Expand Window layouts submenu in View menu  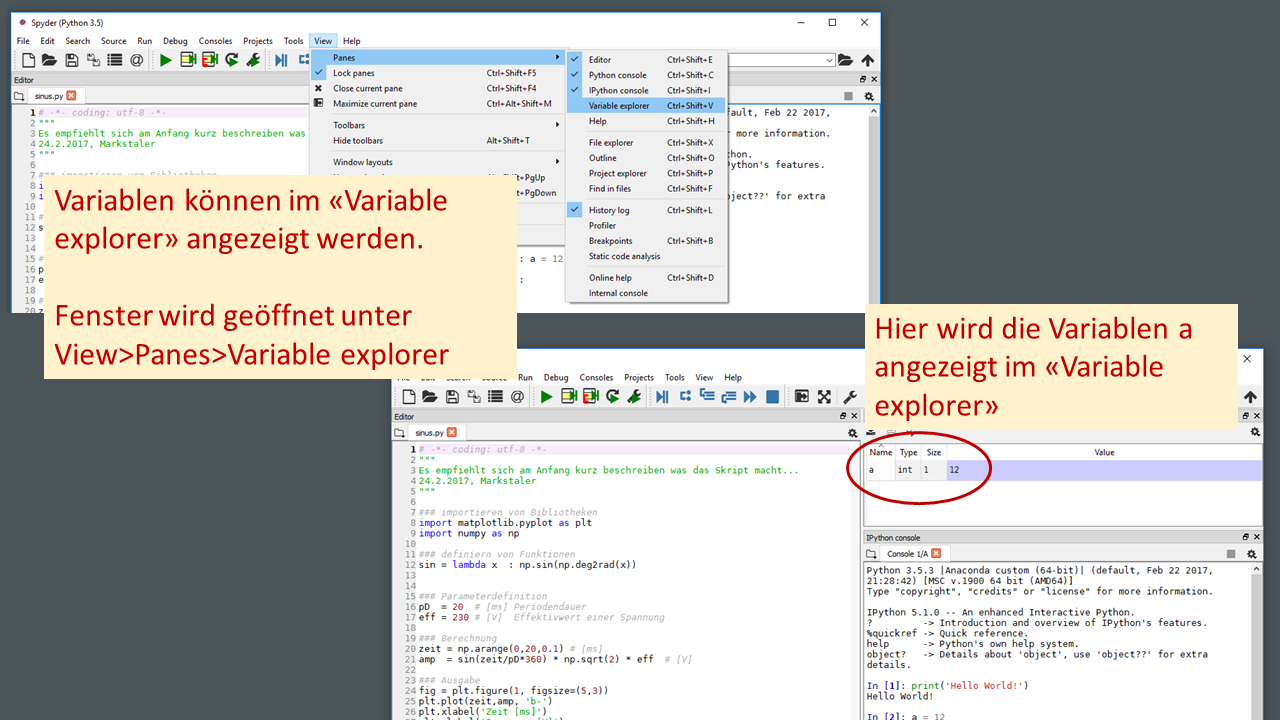point(438,162)
